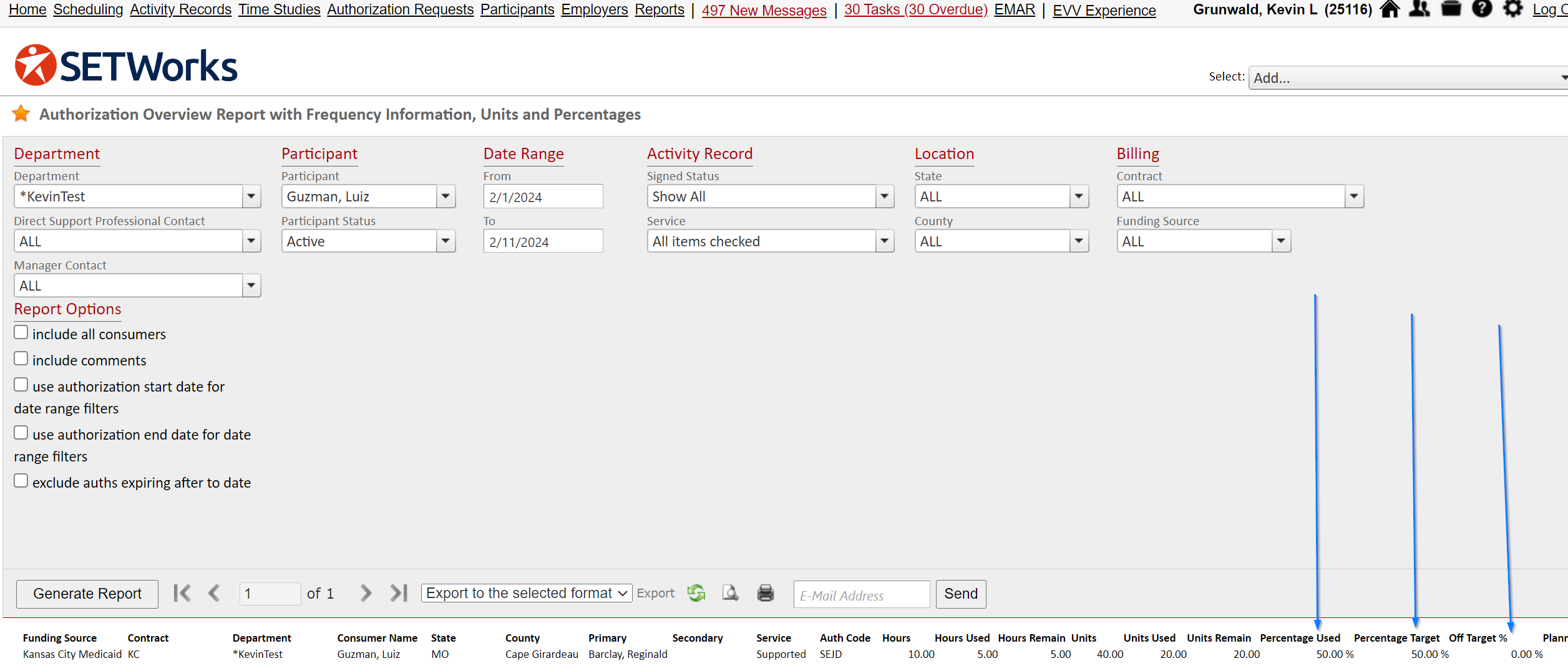Open Funding Source ALL dropdown
Viewport: 1568px width, 671px height.
tap(1204, 241)
